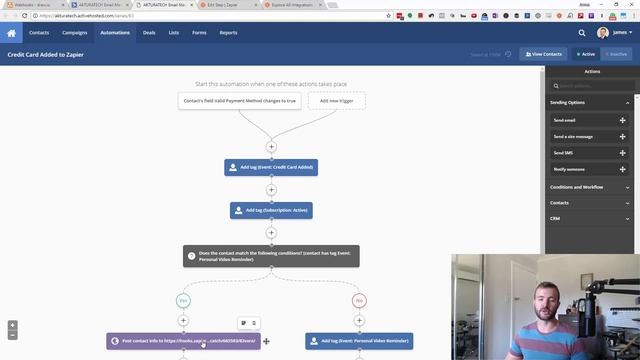Collapse the Sending Options section

589,102
